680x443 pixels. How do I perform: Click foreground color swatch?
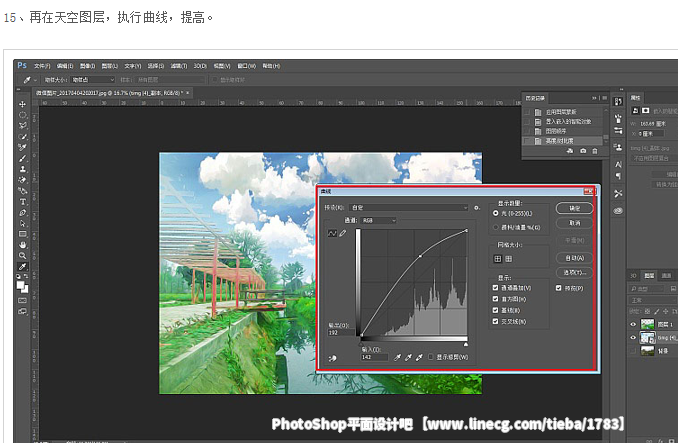click(x=20, y=285)
